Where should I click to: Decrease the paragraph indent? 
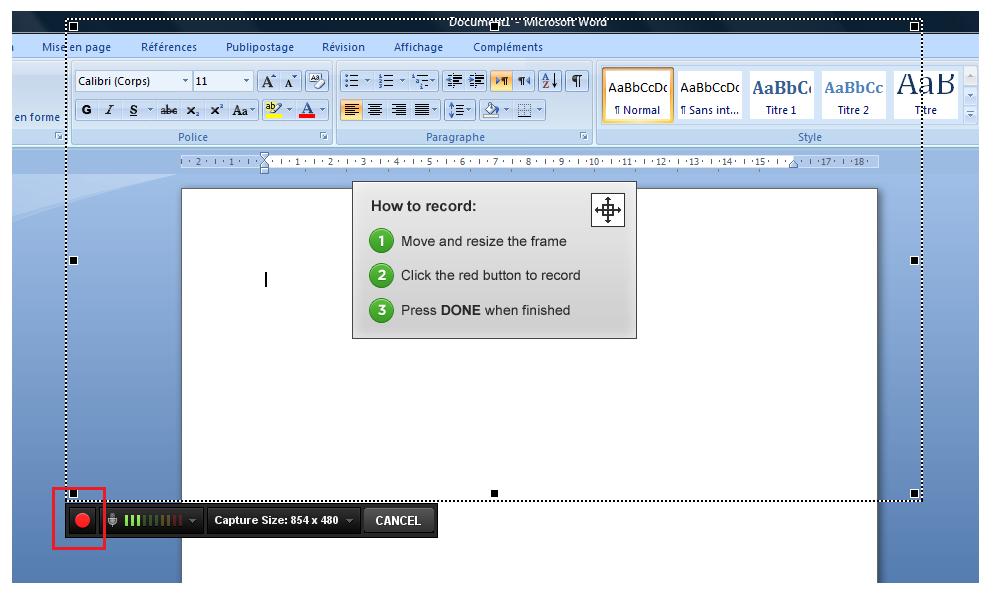[454, 81]
